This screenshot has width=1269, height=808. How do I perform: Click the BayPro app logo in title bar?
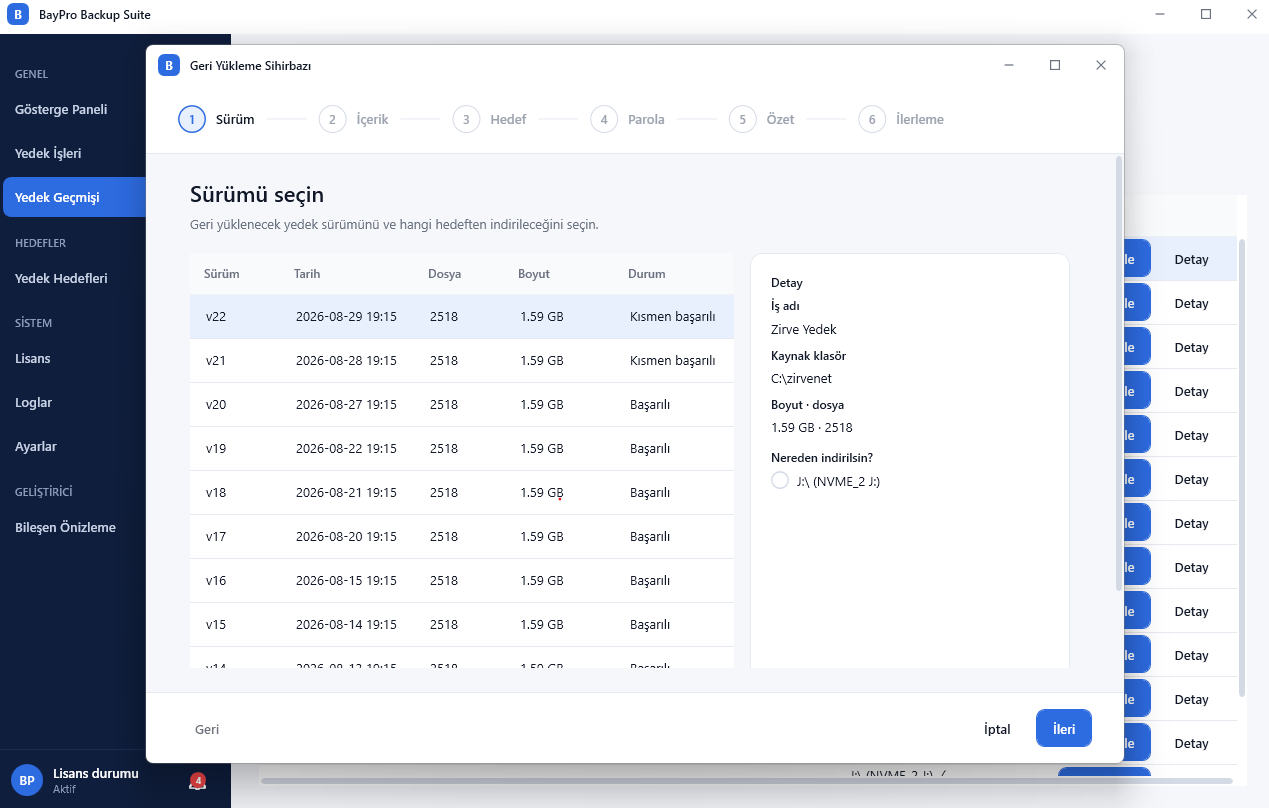point(17,15)
